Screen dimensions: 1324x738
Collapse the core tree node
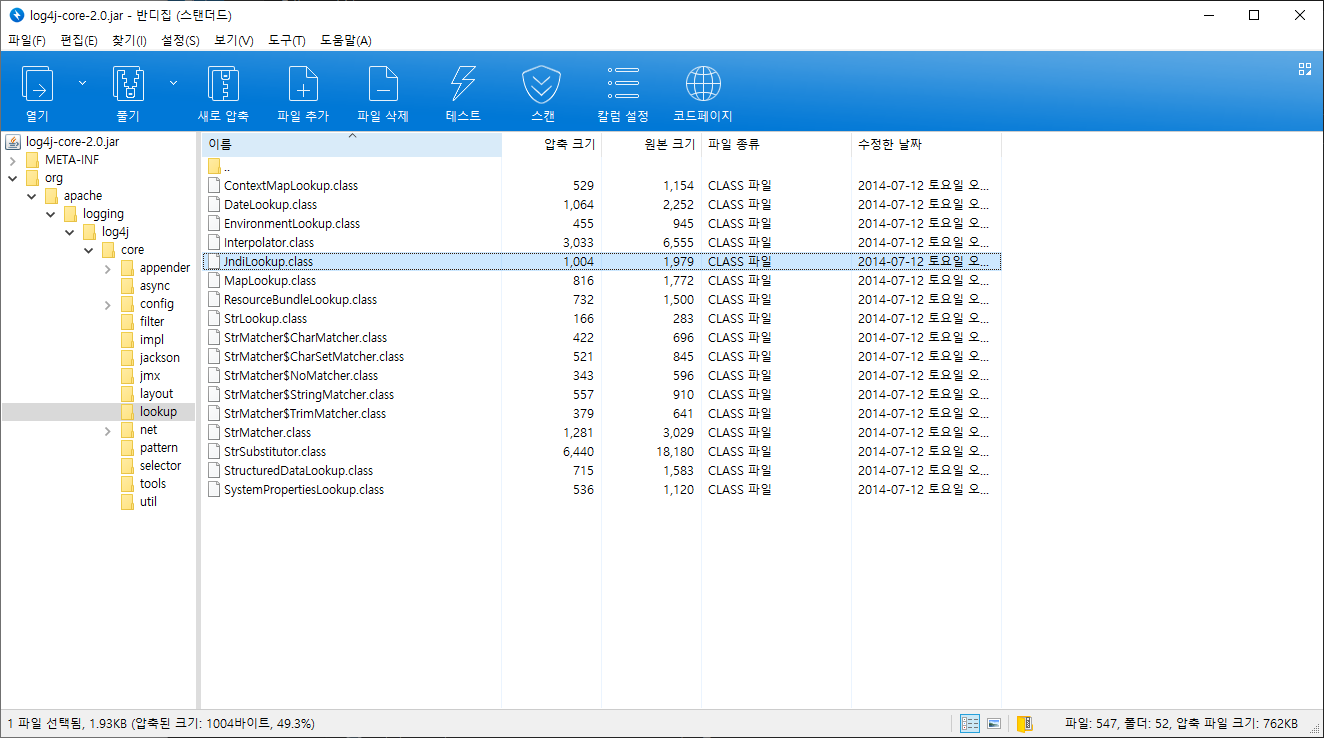click(x=88, y=250)
